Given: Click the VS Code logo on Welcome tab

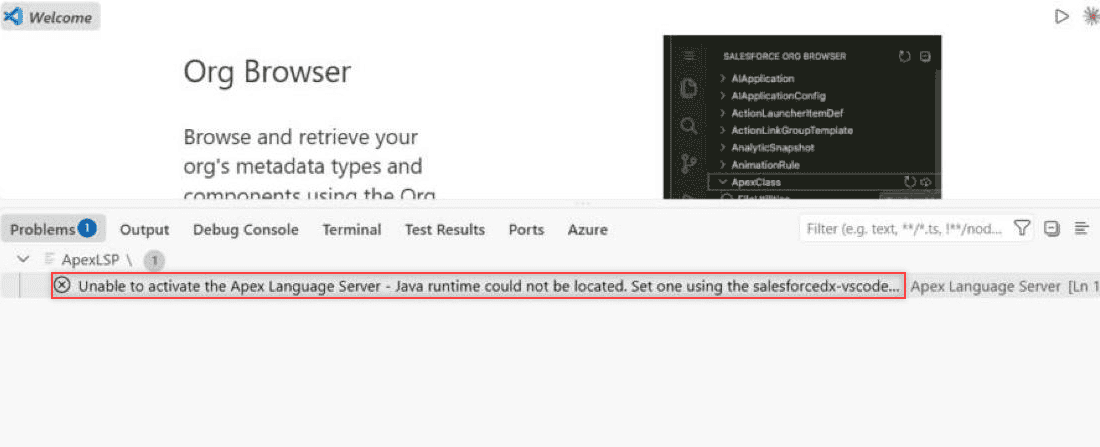Looking at the screenshot, I should pos(14,17).
